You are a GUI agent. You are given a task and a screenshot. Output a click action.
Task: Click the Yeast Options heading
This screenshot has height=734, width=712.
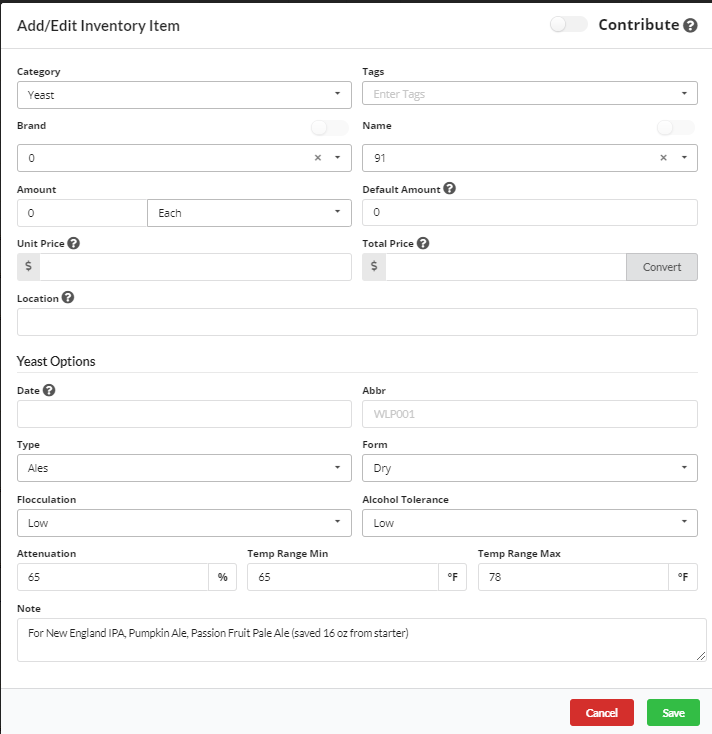56,361
